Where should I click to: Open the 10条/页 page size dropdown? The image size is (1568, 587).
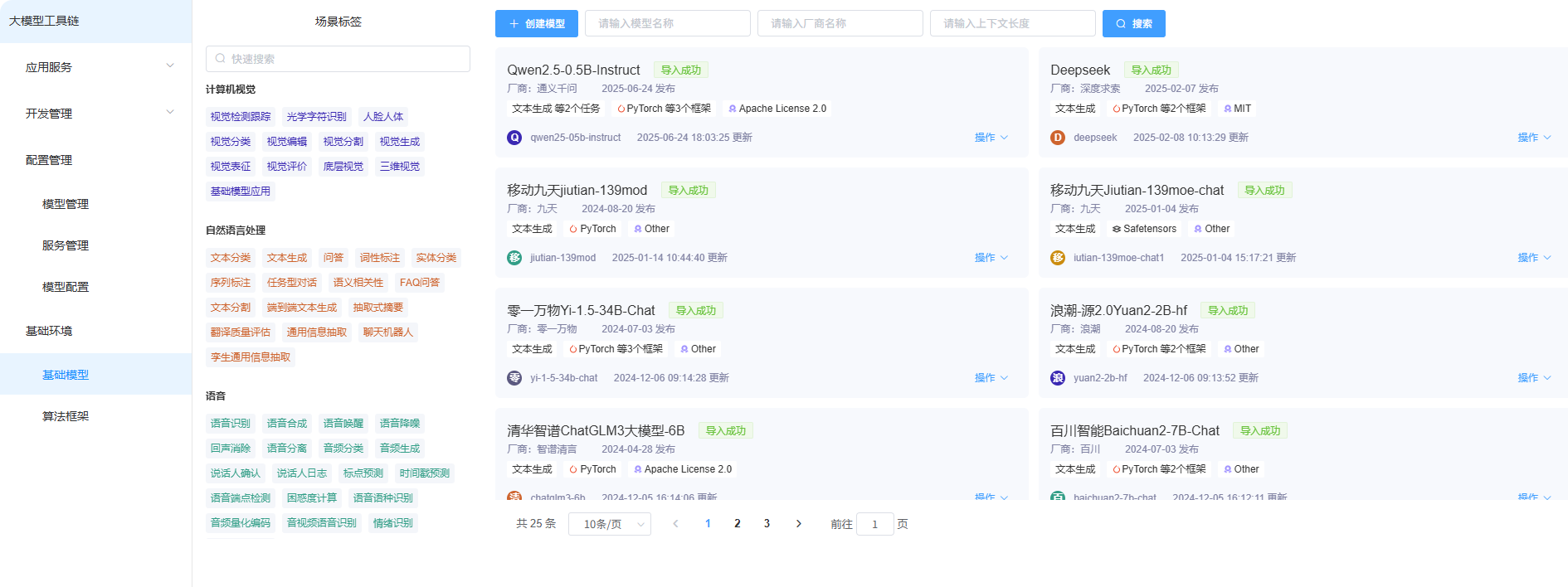(x=610, y=524)
